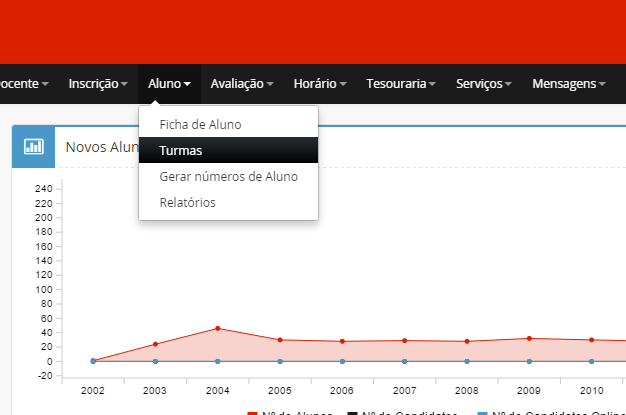Open the partially visible Docente menu
The width and height of the screenshot is (626, 415).
[24, 84]
